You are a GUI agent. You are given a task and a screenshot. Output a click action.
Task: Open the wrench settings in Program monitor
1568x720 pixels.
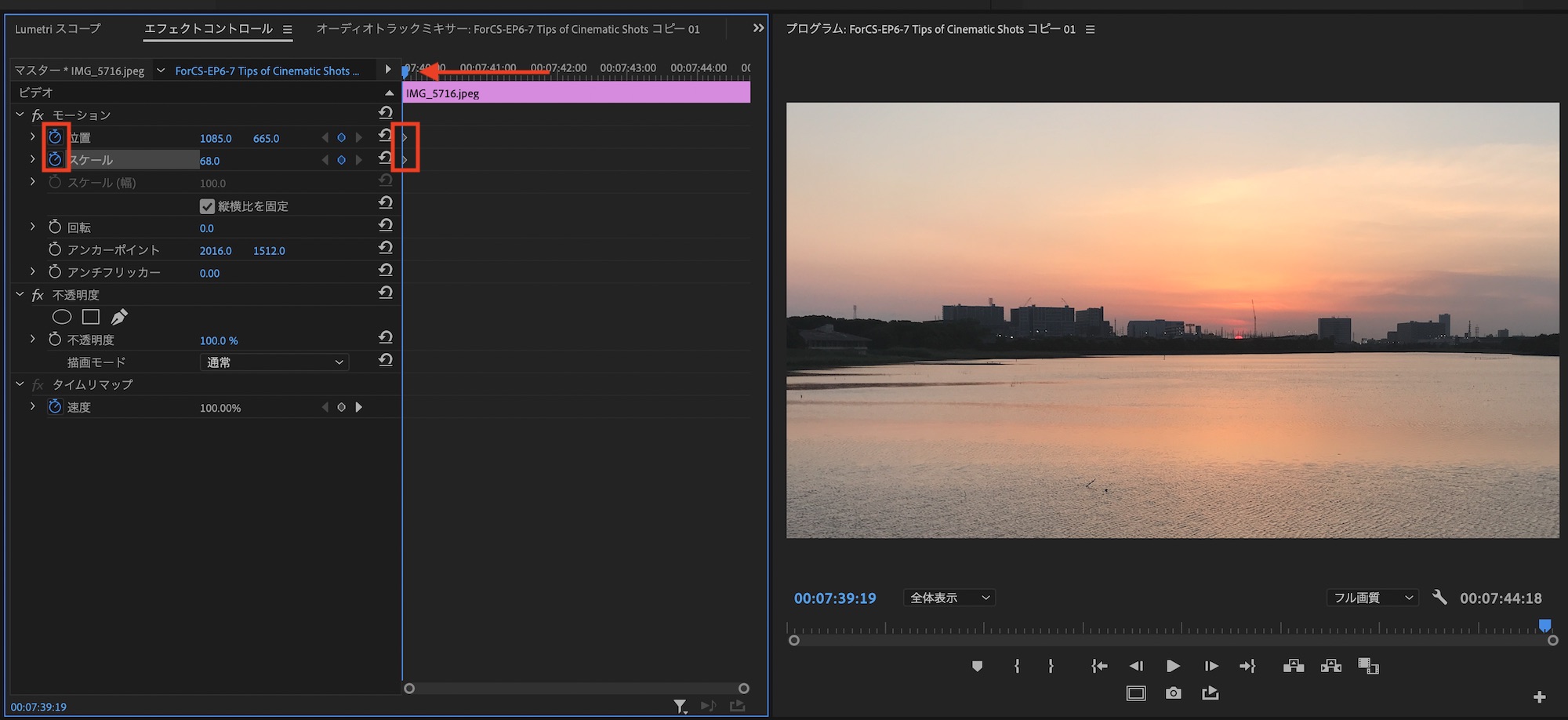pyautogui.click(x=1439, y=598)
